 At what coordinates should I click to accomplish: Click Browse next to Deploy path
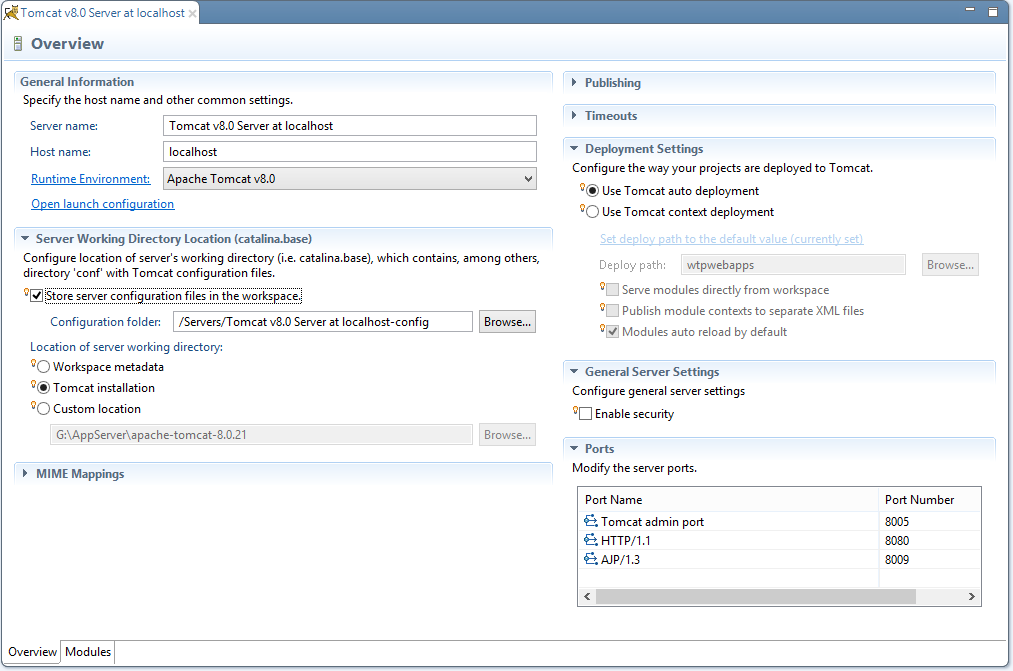pos(950,265)
